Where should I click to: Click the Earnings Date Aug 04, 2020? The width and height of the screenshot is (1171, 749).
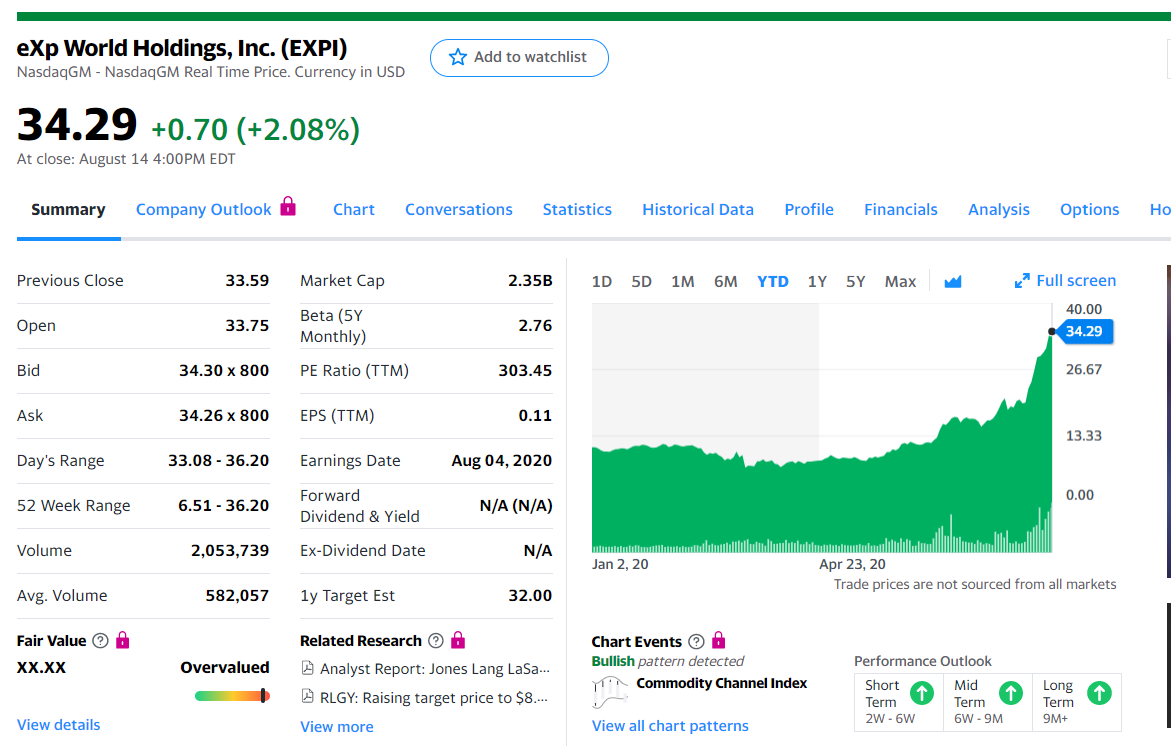[x=502, y=461]
